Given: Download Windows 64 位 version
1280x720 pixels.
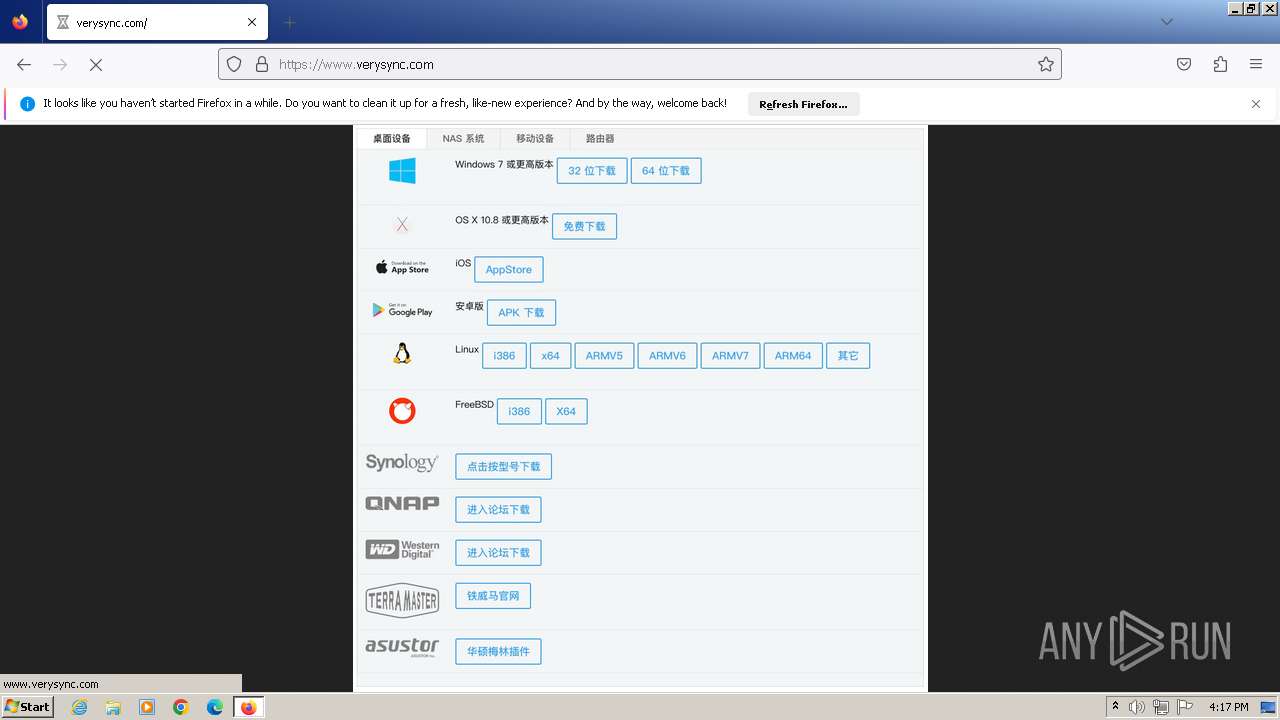Looking at the screenshot, I should click(666, 171).
